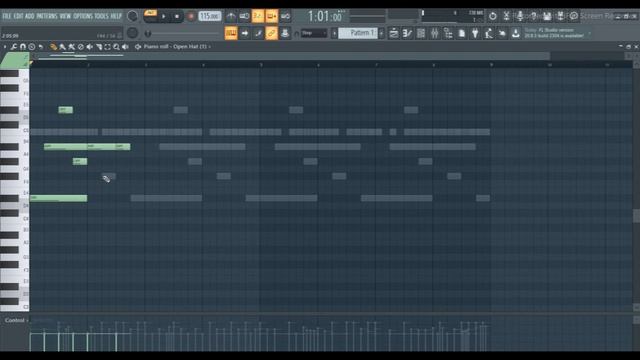Viewport: 640px width, 360px height.
Task: Open the Playlist window icon
Action: [x=393, y=33]
